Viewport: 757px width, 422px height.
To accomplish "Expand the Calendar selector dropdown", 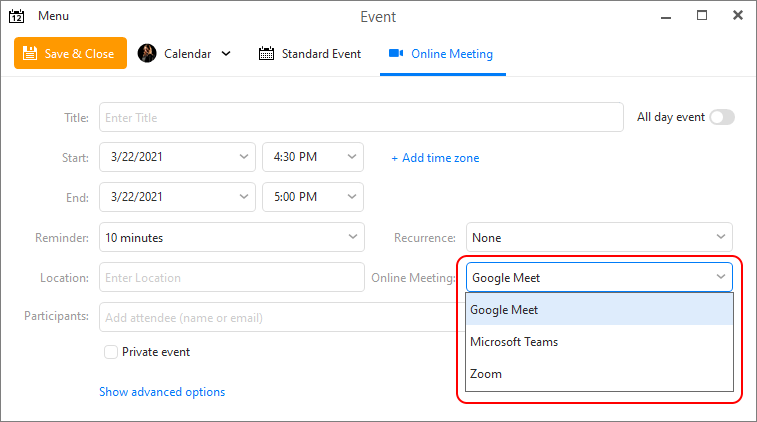I will coord(226,54).
